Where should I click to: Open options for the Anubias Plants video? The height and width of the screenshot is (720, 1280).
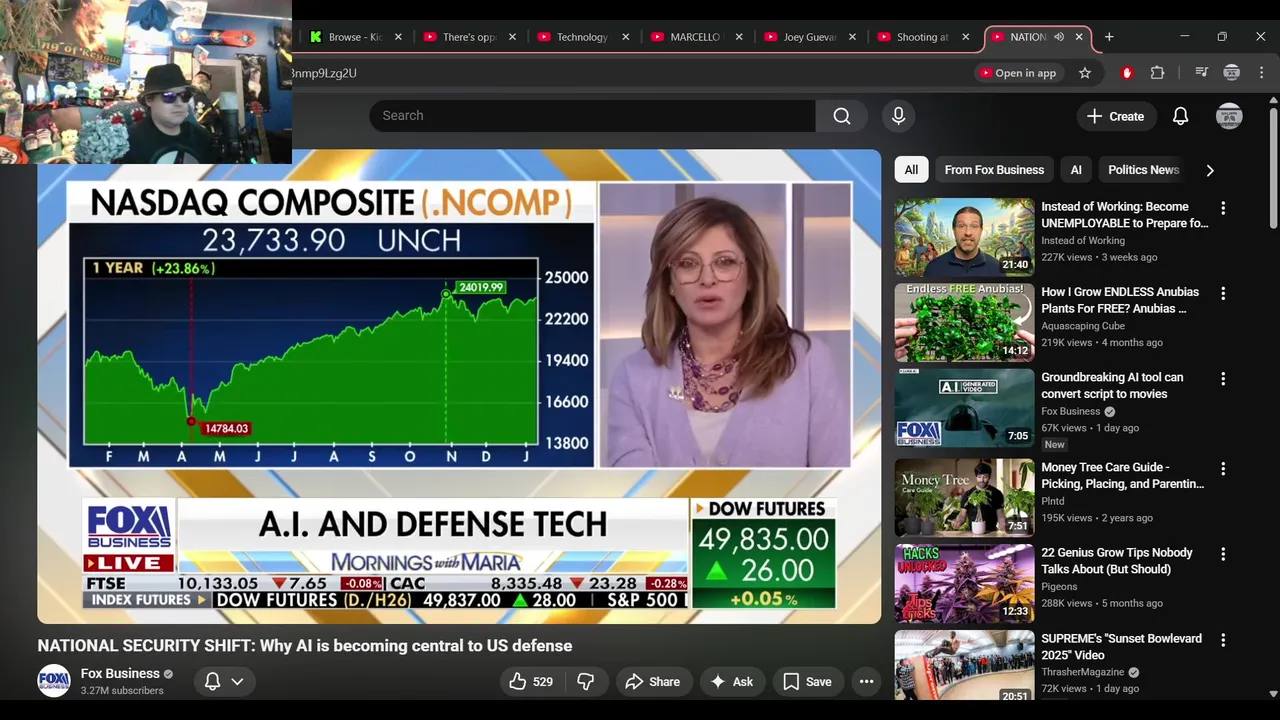(1222, 293)
